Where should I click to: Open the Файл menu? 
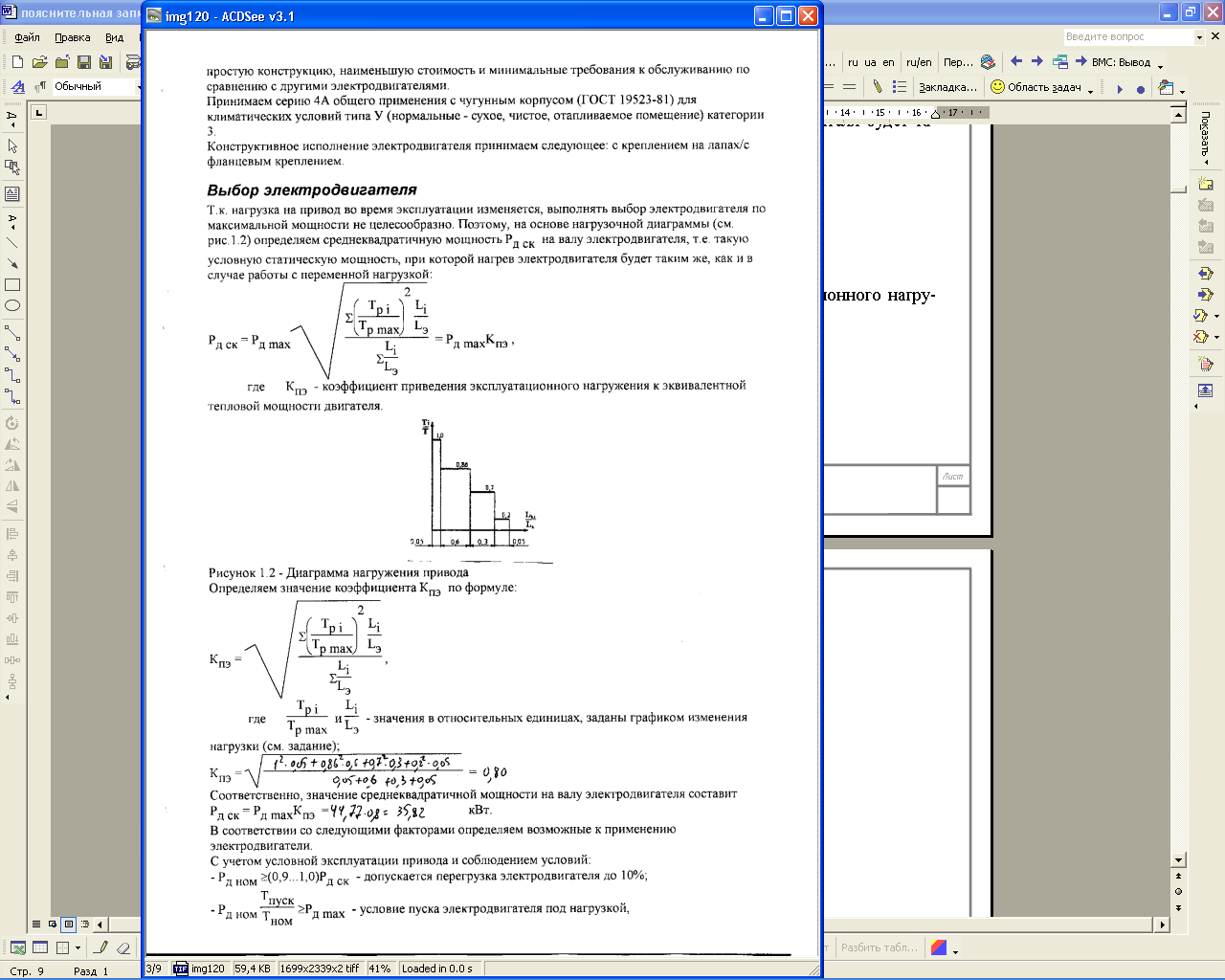point(27,37)
